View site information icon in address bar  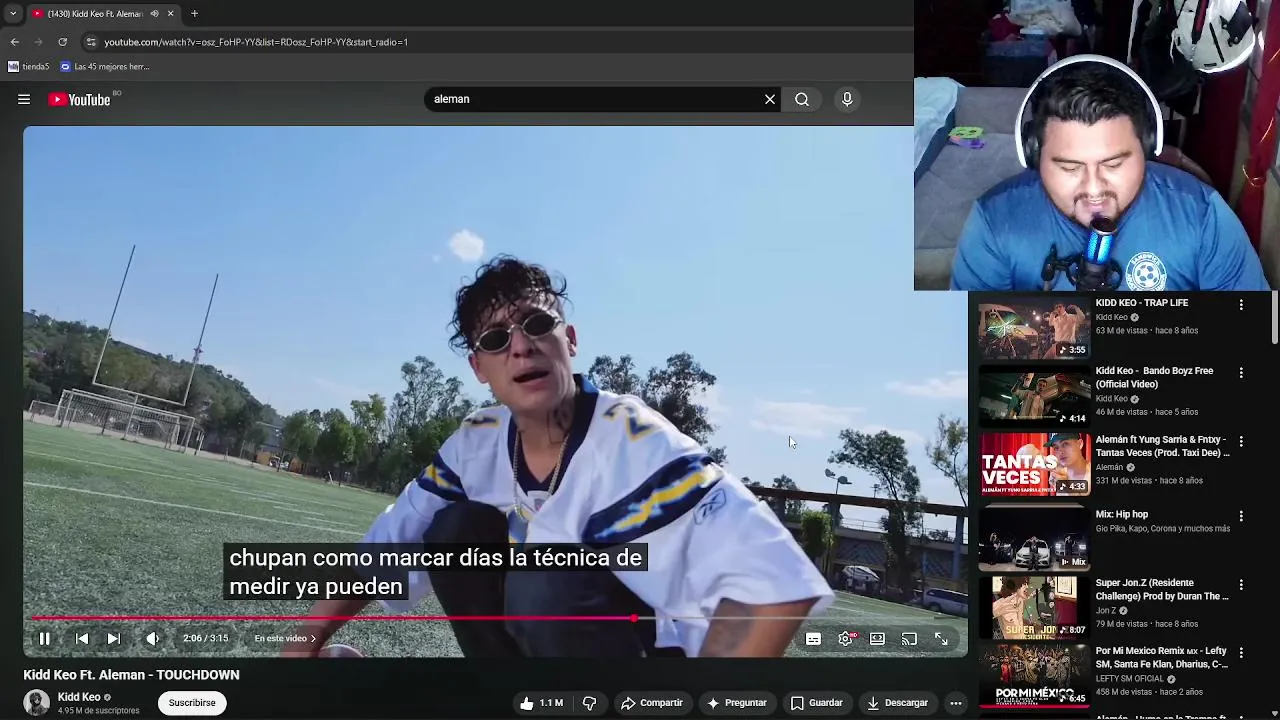pos(91,42)
